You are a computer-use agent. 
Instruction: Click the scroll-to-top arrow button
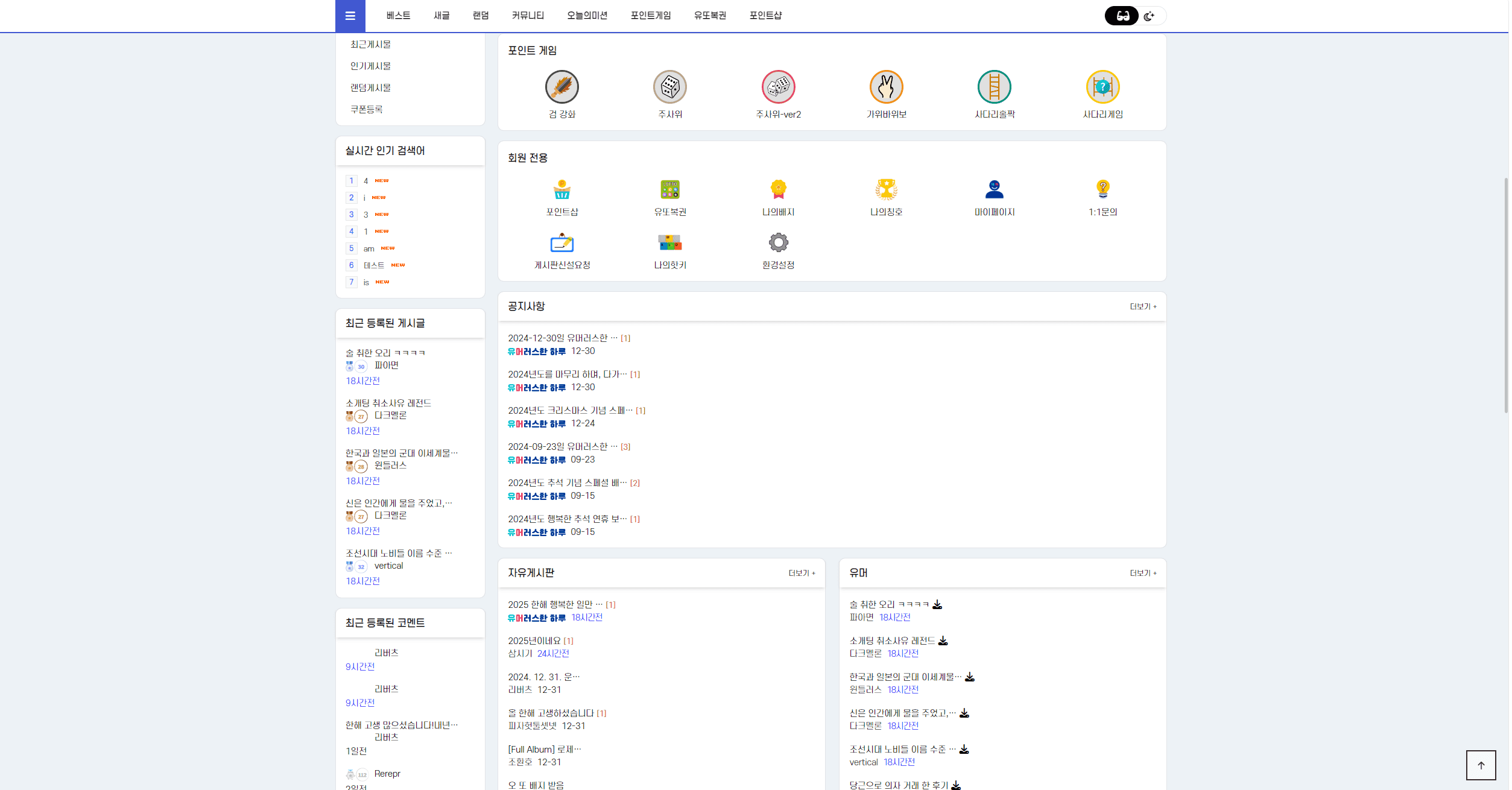pos(1481,765)
